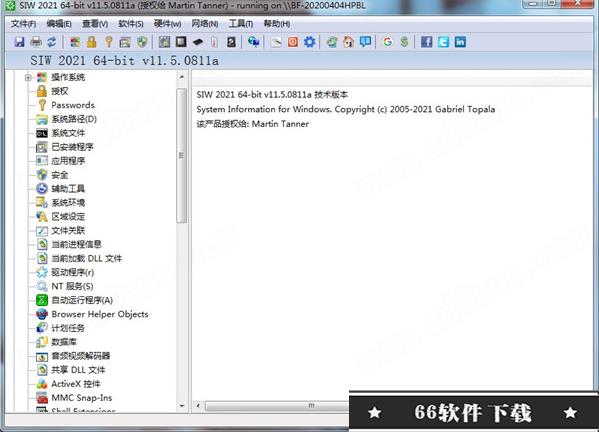This screenshot has height=432, width=599.
Task: Select the MMC Snap-Ins tree item
Action: [x=82, y=398]
